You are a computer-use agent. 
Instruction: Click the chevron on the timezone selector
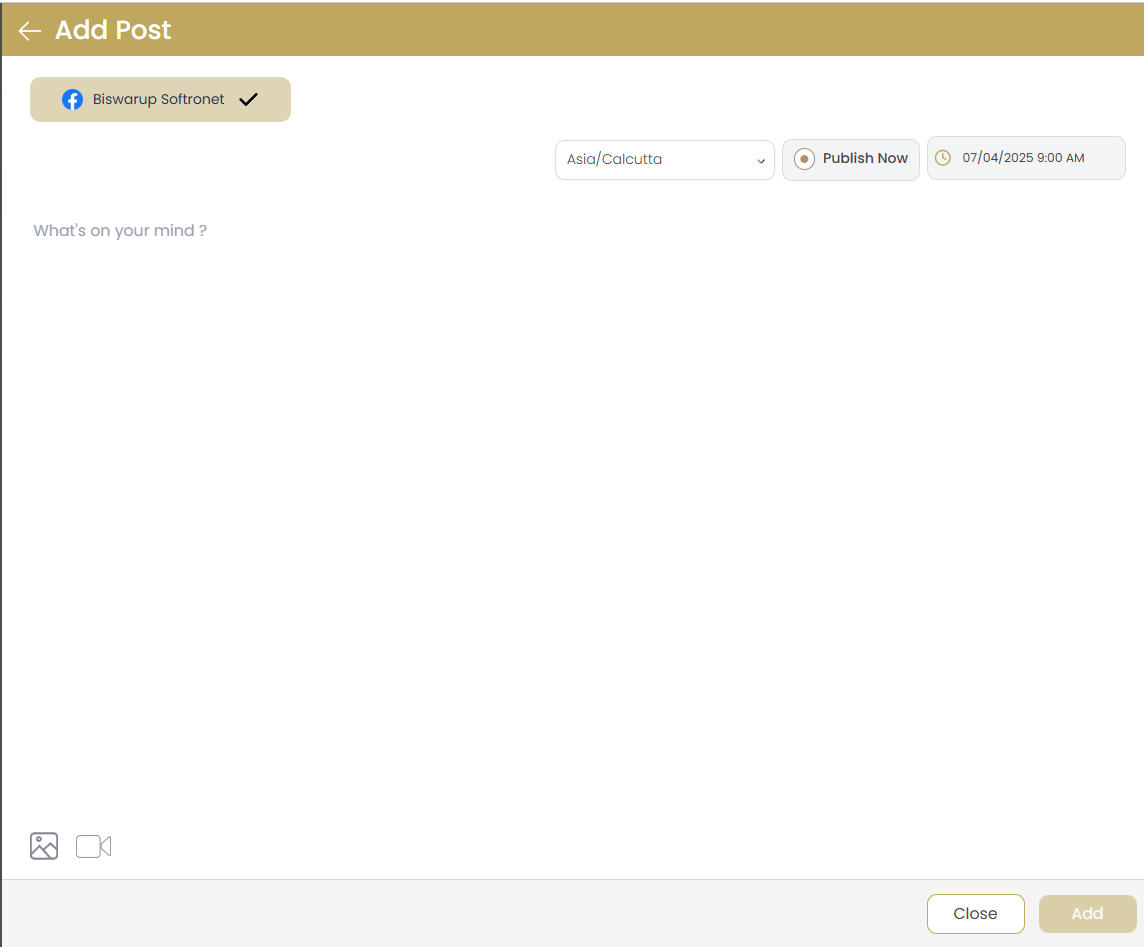pos(760,160)
